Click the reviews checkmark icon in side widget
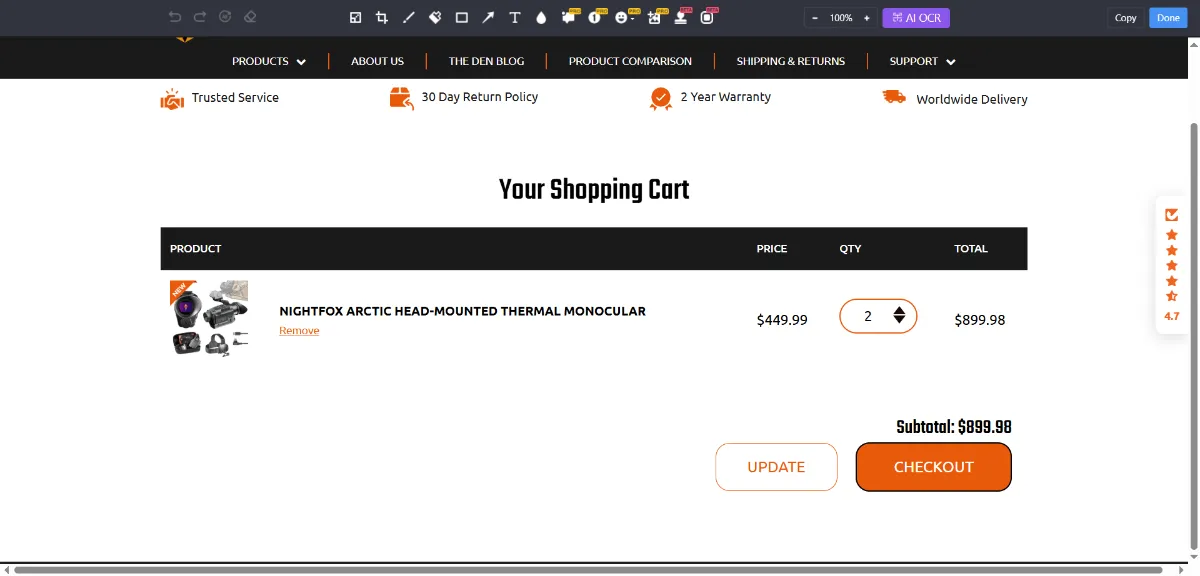 pyautogui.click(x=1172, y=214)
